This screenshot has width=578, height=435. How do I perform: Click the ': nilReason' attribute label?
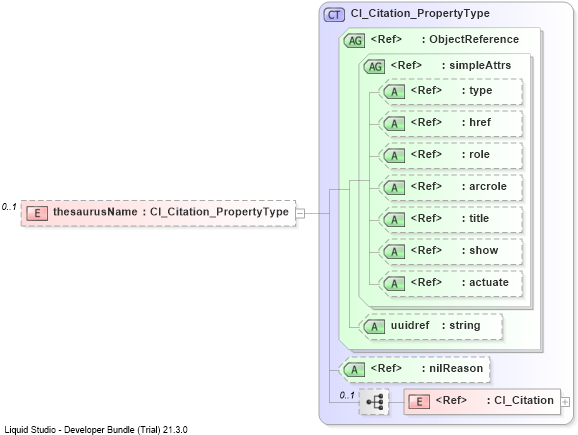point(452,368)
